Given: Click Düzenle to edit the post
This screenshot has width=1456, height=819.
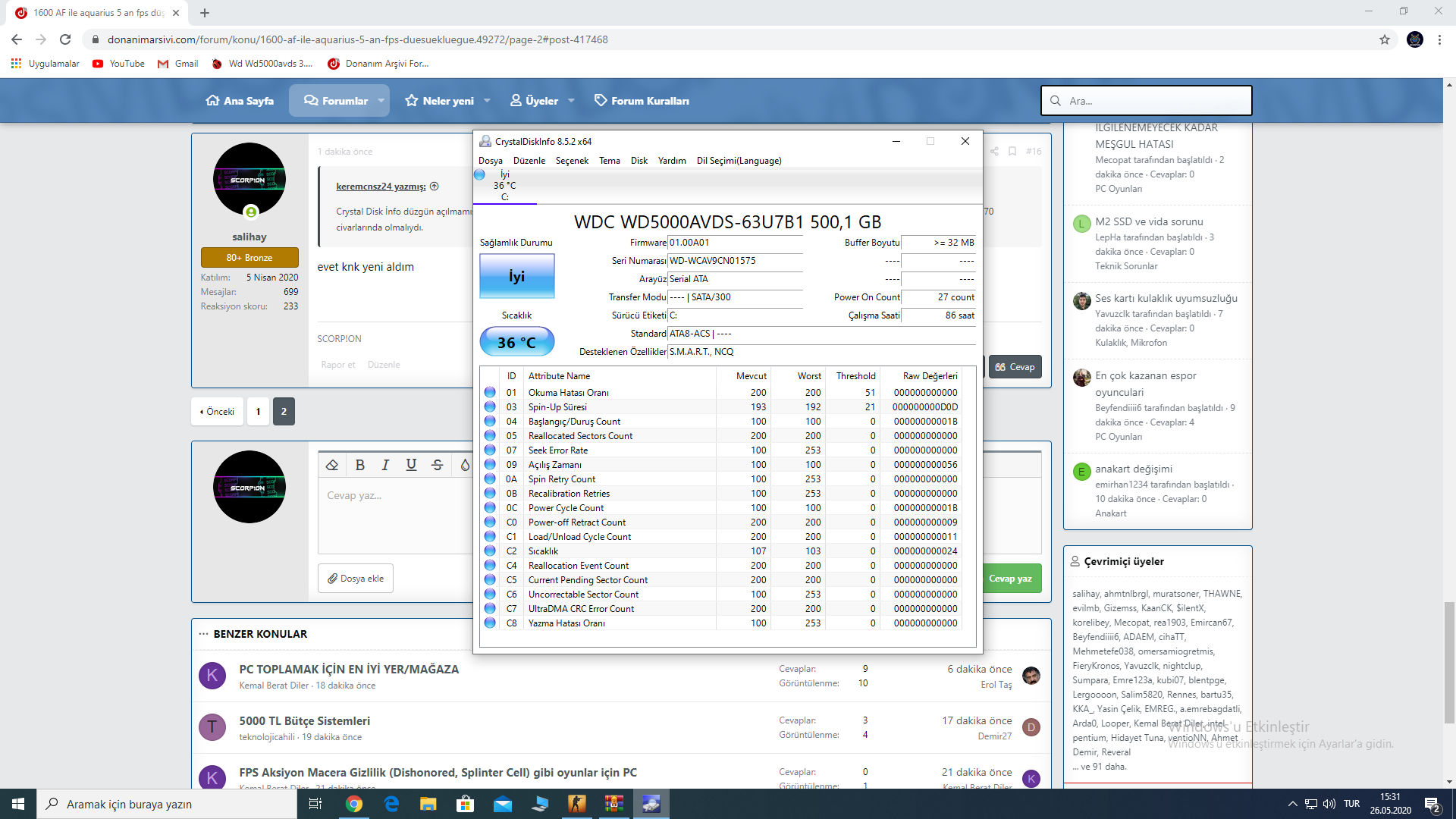Looking at the screenshot, I should [x=384, y=365].
